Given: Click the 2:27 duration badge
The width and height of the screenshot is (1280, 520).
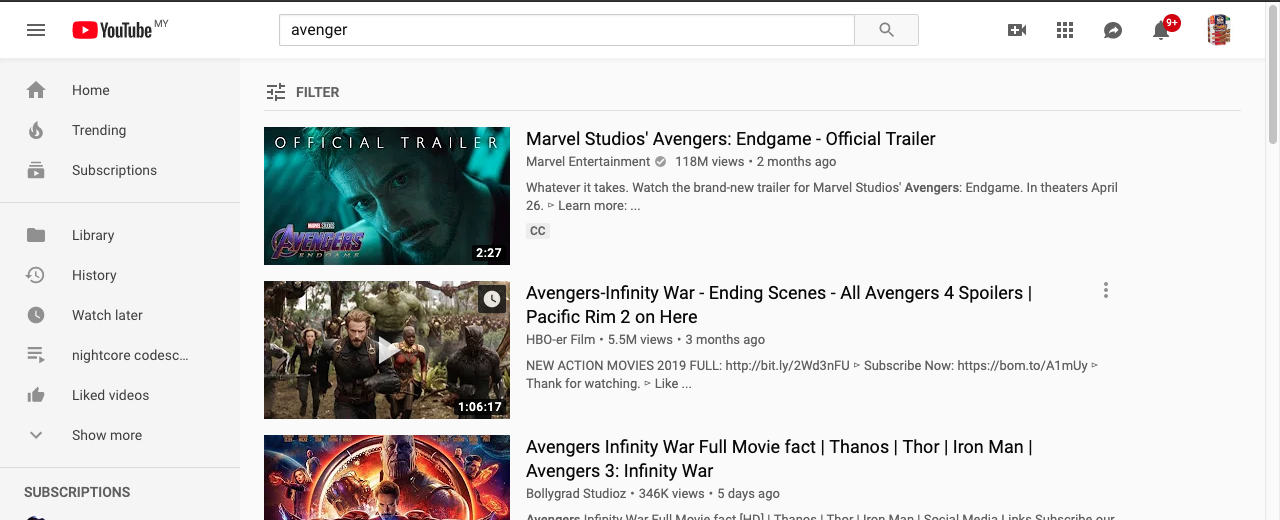Looking at the screenshot, I should (x=489, y=253).
